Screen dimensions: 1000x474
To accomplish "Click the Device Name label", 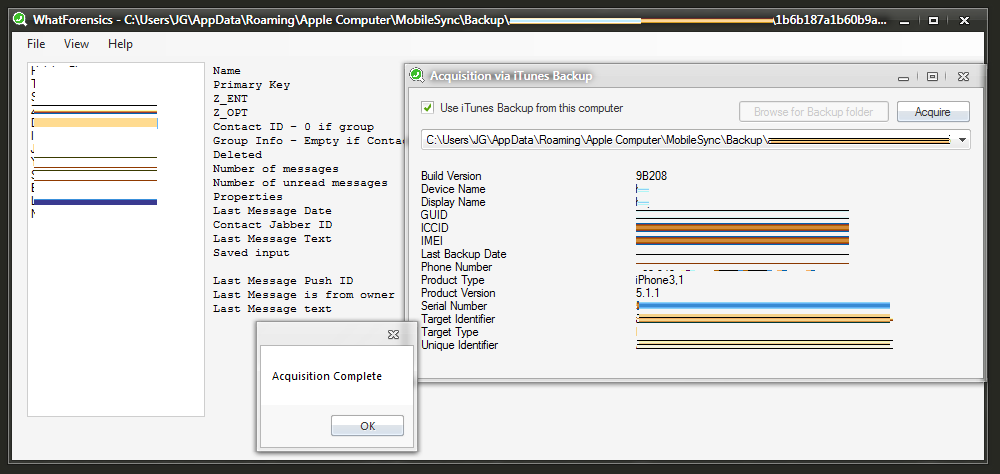I will [x=453, y=189].
